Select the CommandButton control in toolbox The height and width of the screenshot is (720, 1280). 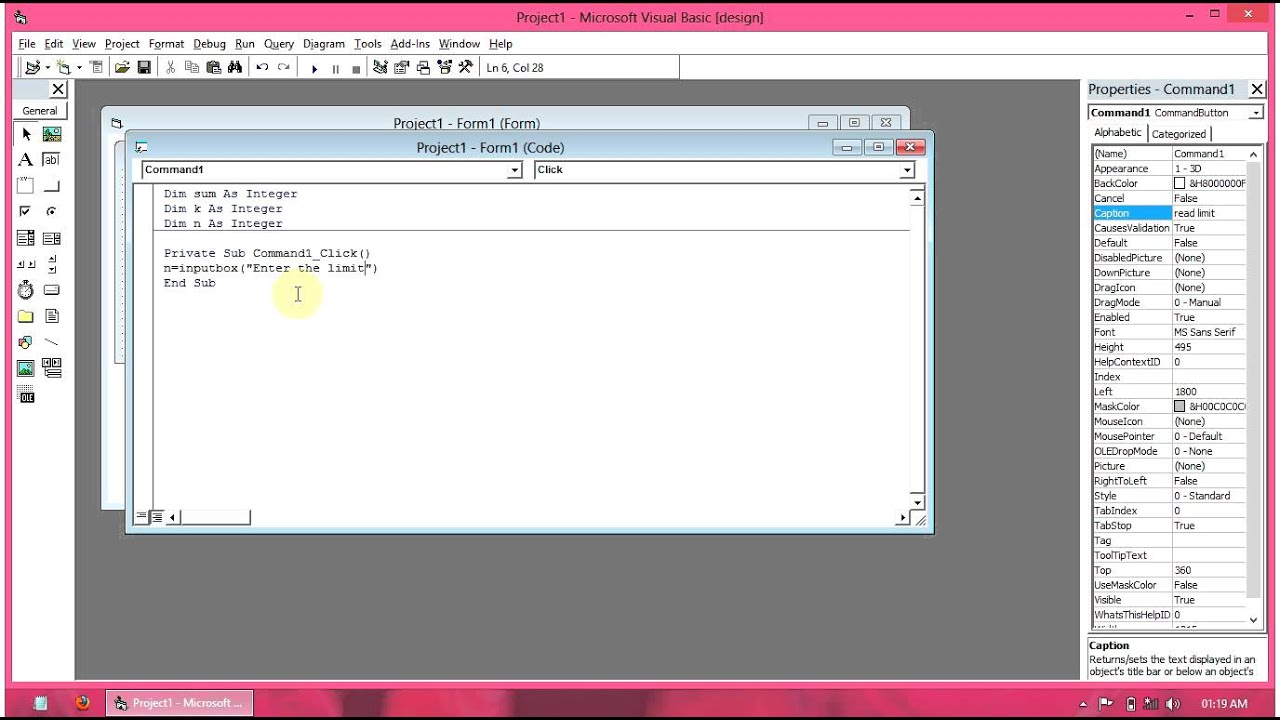(52, 186)
